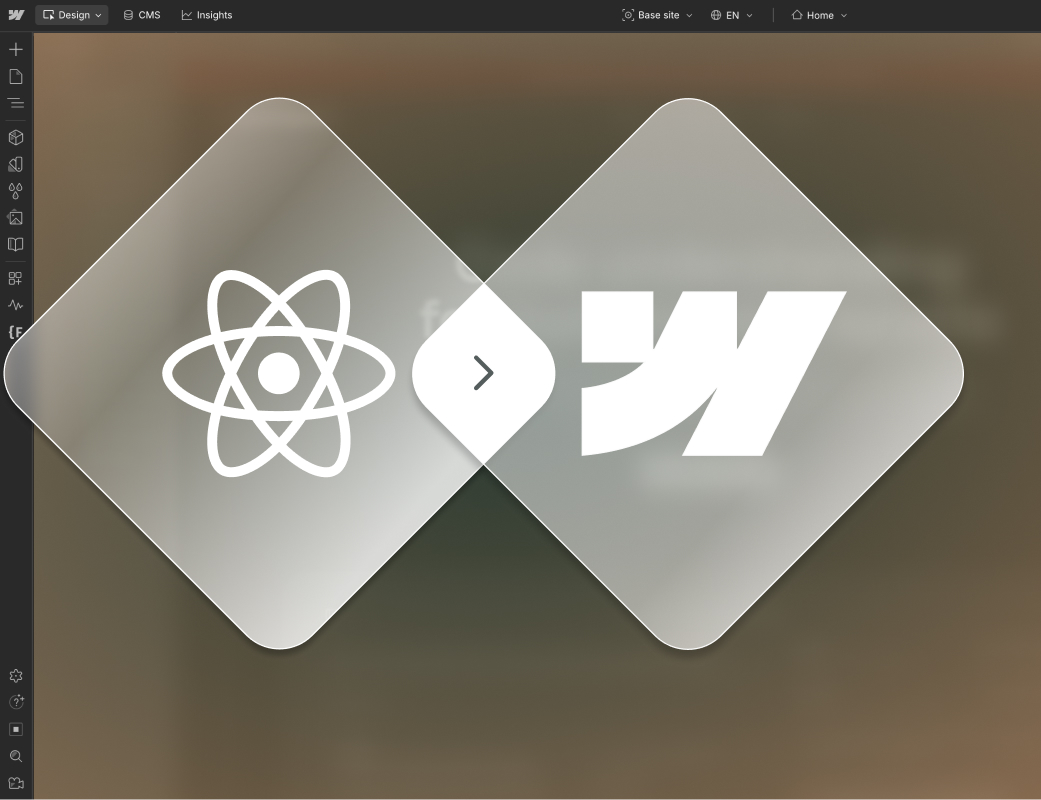The height and width of the screenshot is (800, 1041).
Task: Switch to the CMS view
Action: click(142, 15)
